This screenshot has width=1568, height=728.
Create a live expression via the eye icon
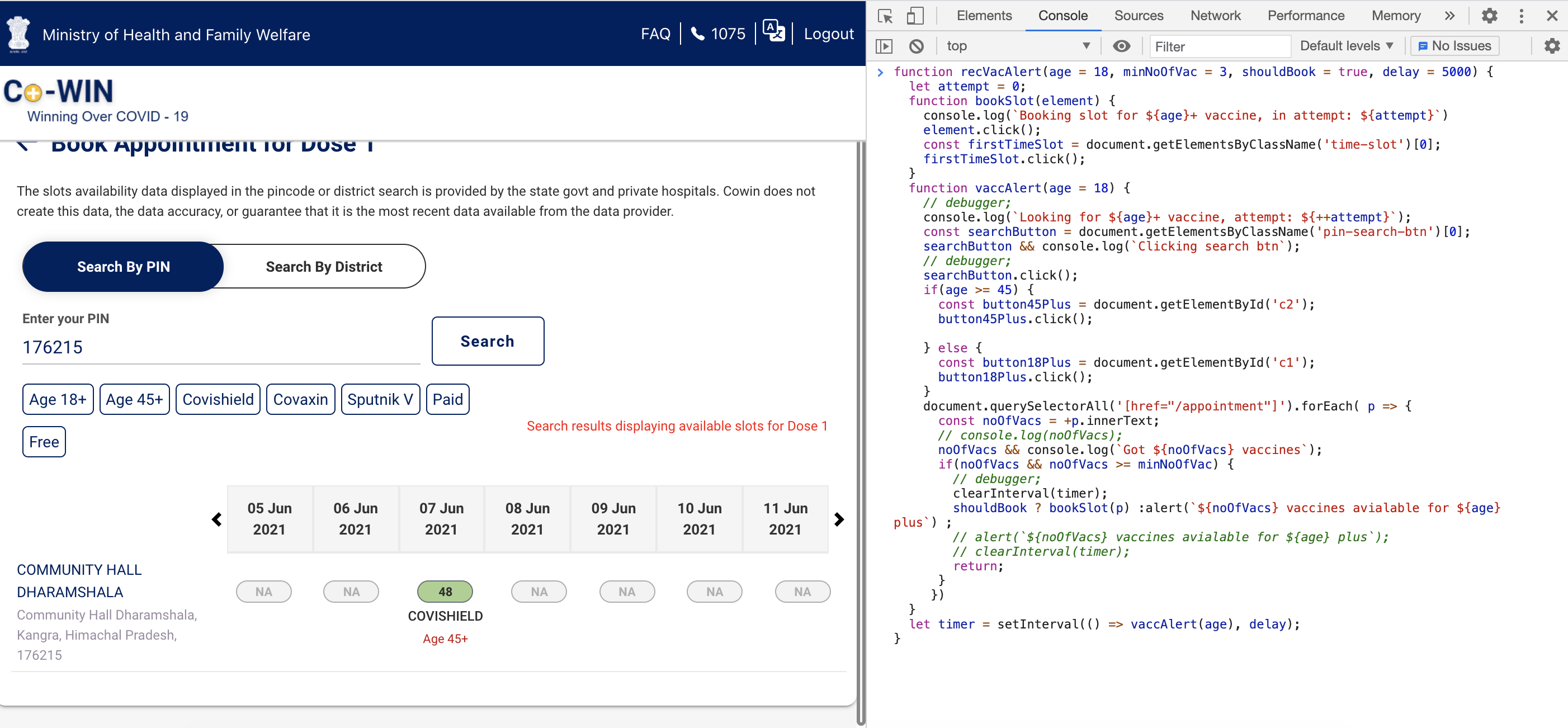pos(1122,46)
